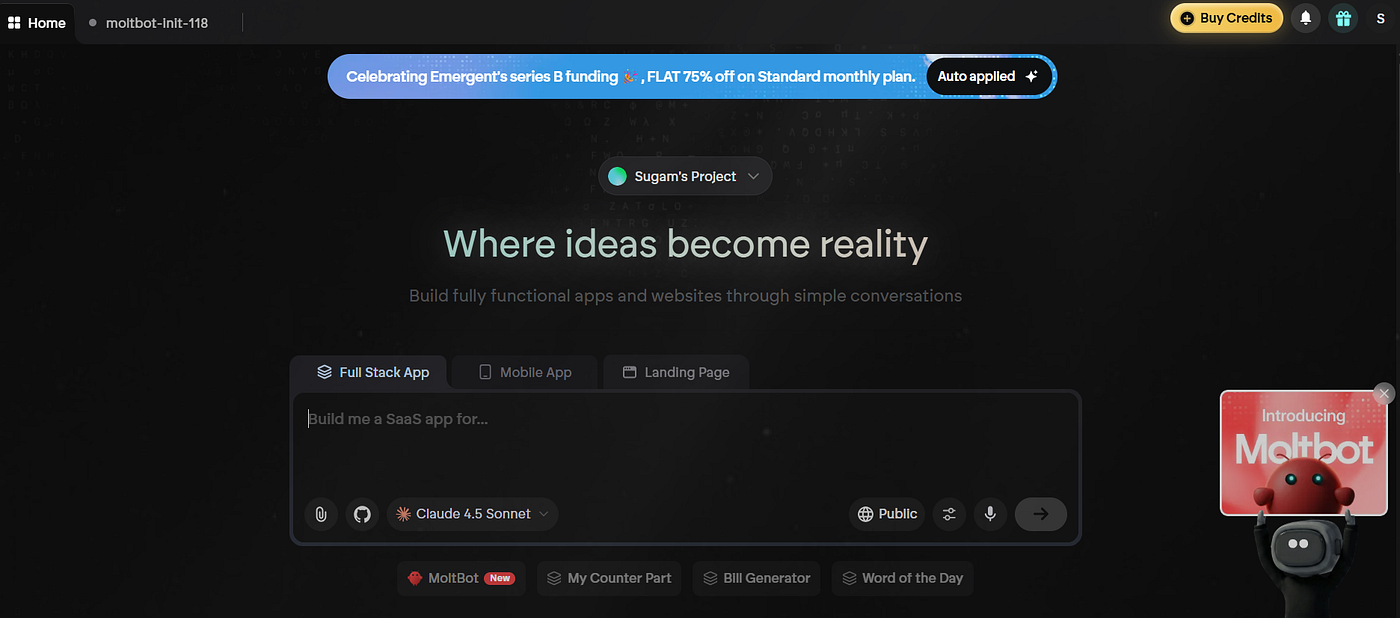Choose the Bill Generator suggestion
This screenshot has height=618, width=1400.
[757, 578]
